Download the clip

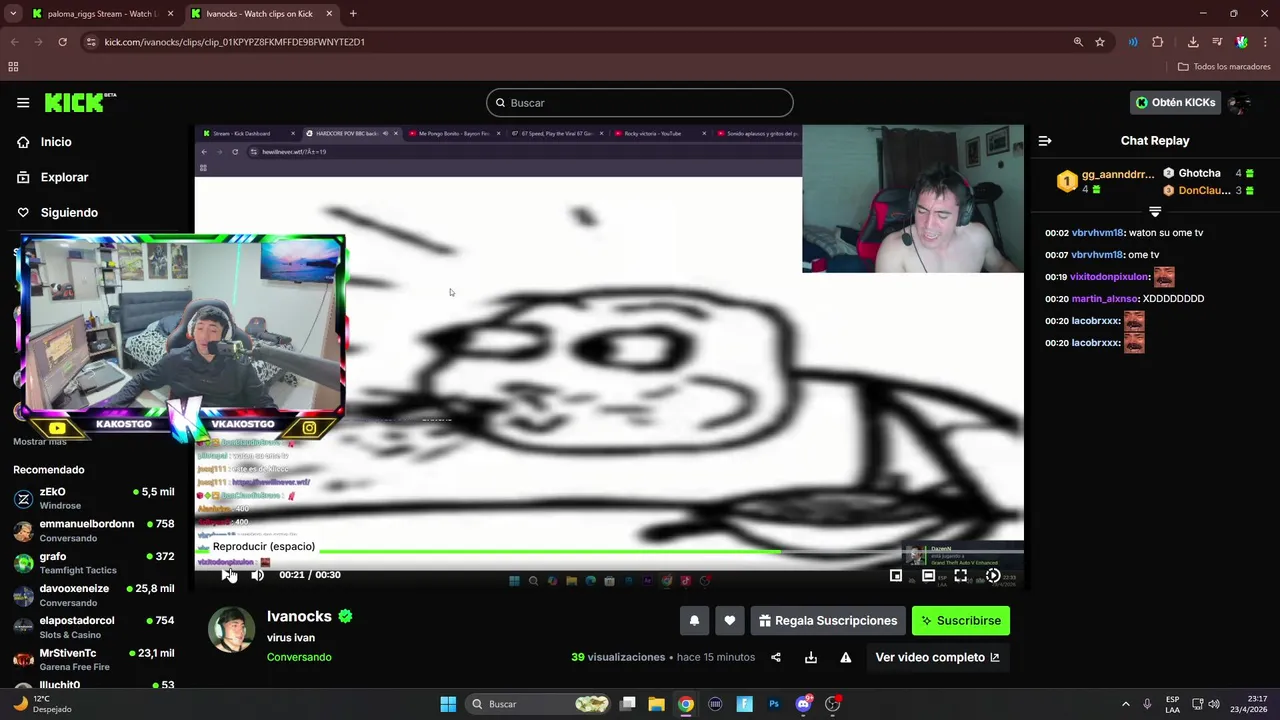coord(811,657)
